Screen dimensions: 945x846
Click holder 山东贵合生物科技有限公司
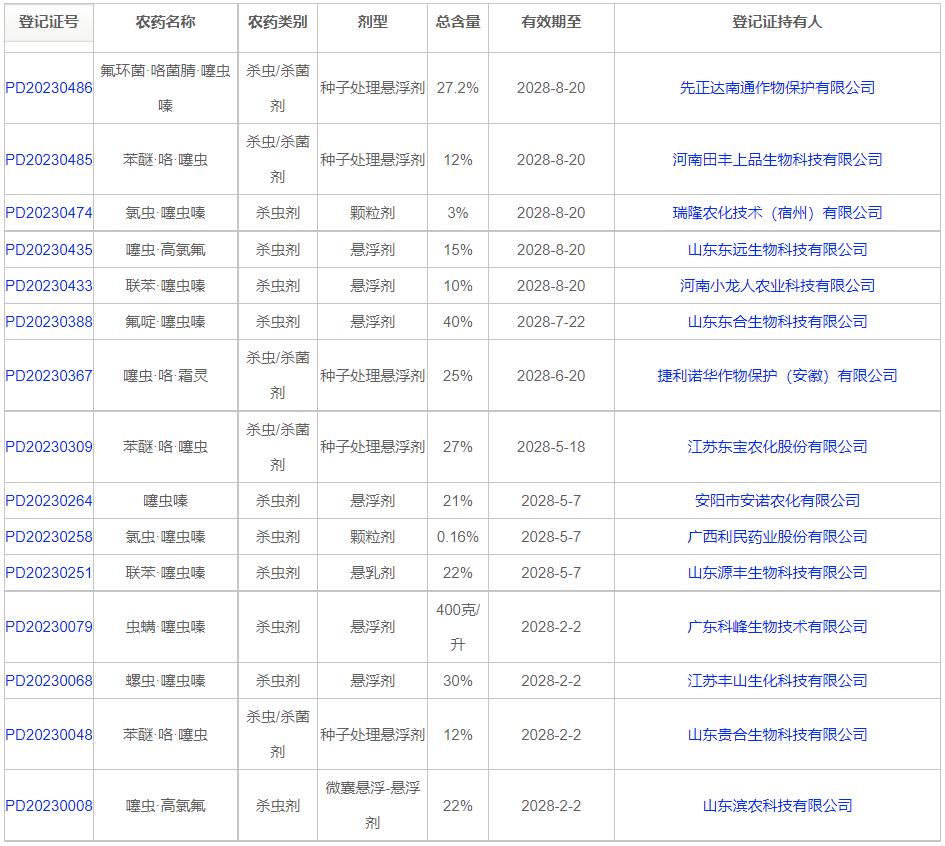point(777,735)
